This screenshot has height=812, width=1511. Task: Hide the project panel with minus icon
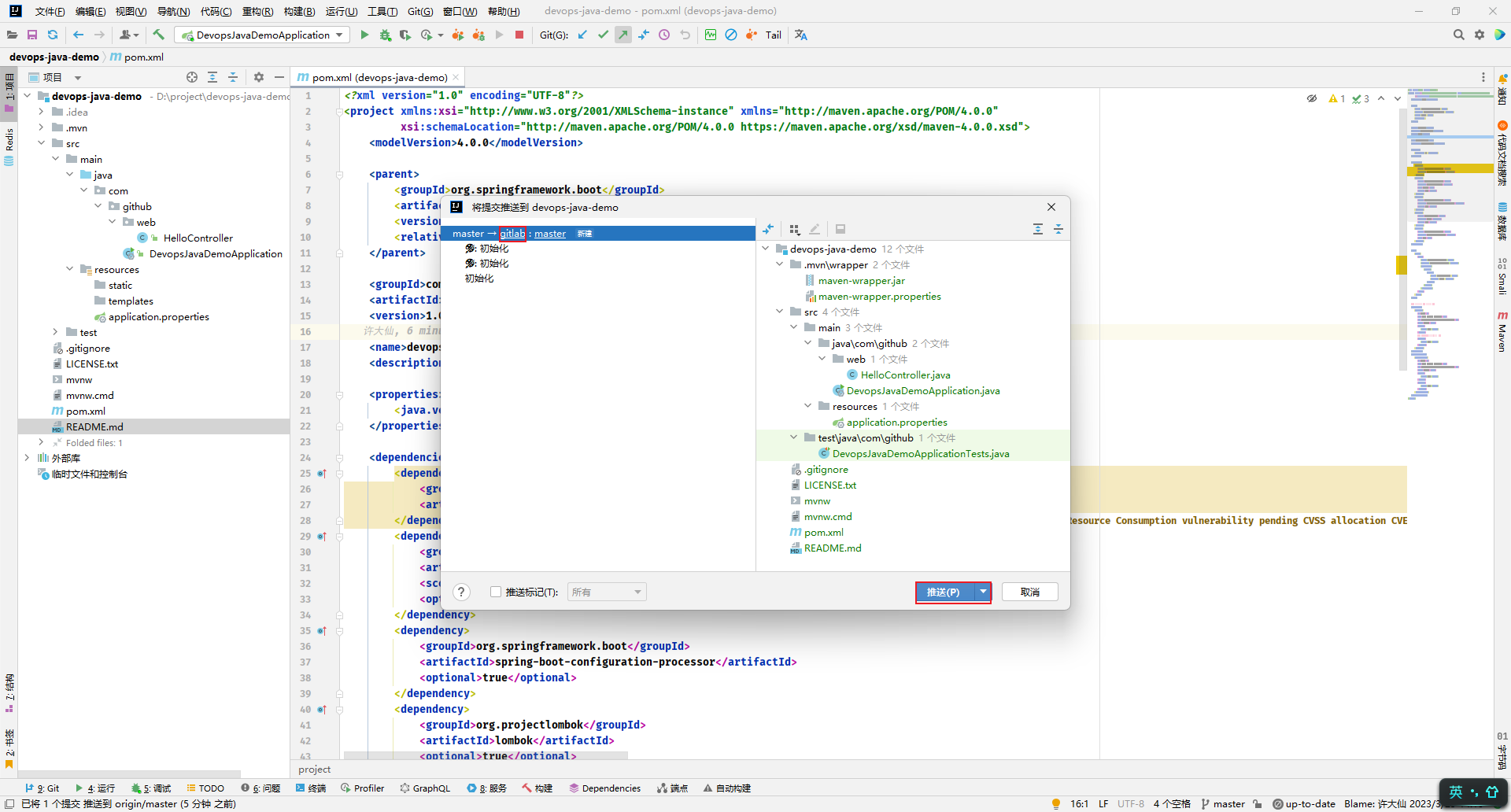coord(279,77)
